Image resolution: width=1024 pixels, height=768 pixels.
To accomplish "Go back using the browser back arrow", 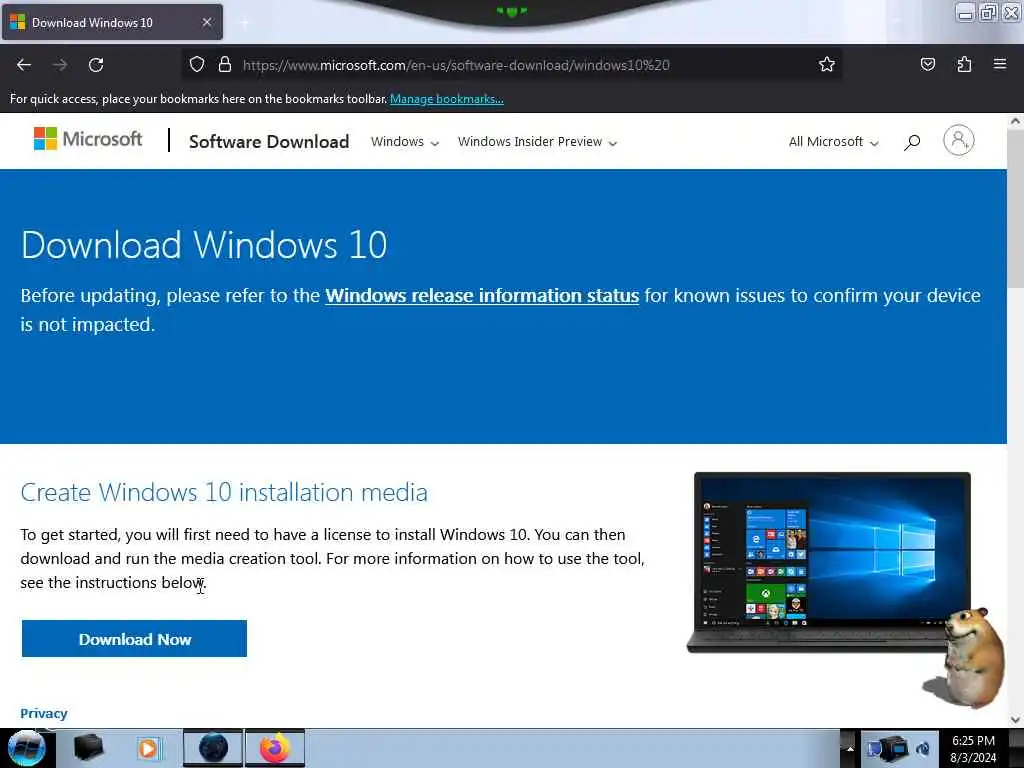I will pyautogui.click(x=24, y=65).
